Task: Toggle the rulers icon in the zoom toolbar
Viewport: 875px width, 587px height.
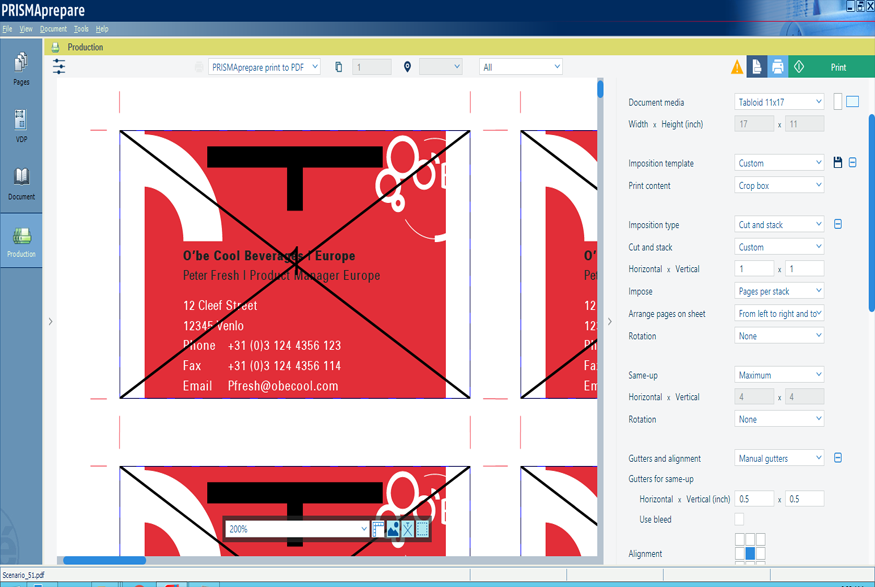Action: coord(378,528)
